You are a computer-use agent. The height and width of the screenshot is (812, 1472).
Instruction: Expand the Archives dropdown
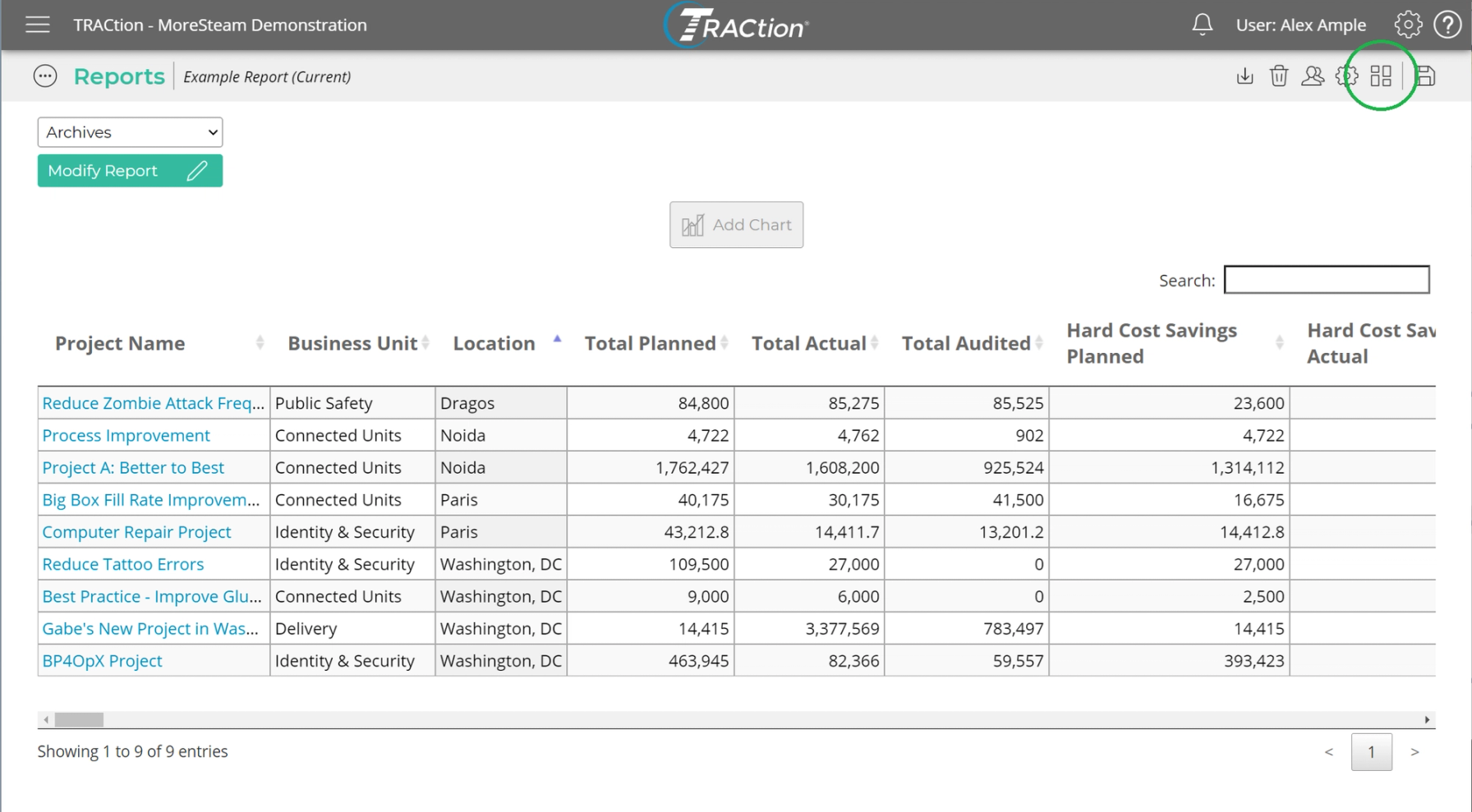pyautogui.click(x=130, y=132)
